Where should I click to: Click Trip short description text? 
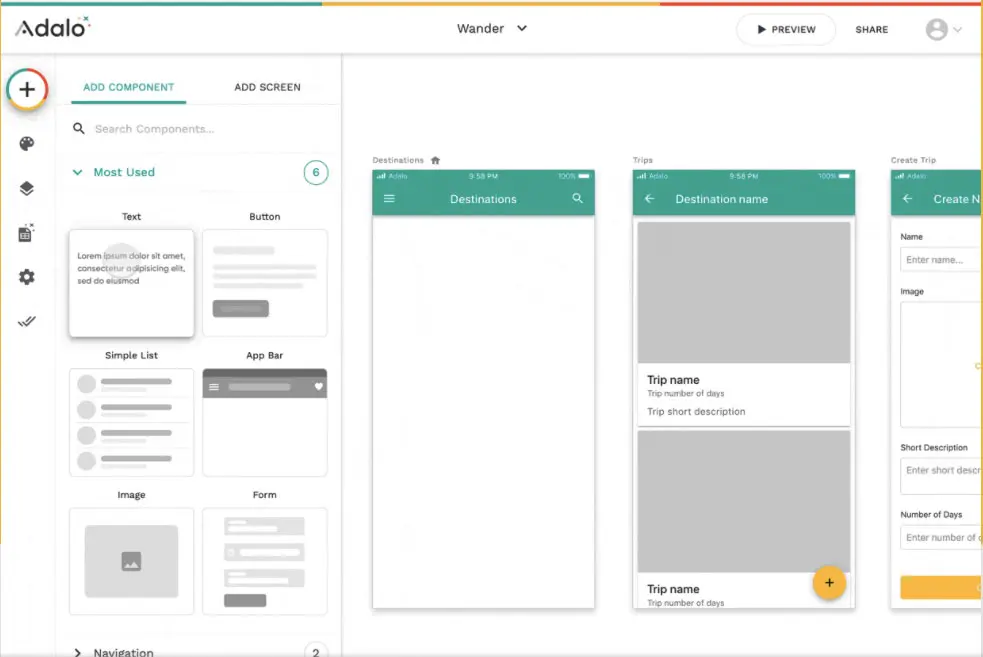(696, 412)
